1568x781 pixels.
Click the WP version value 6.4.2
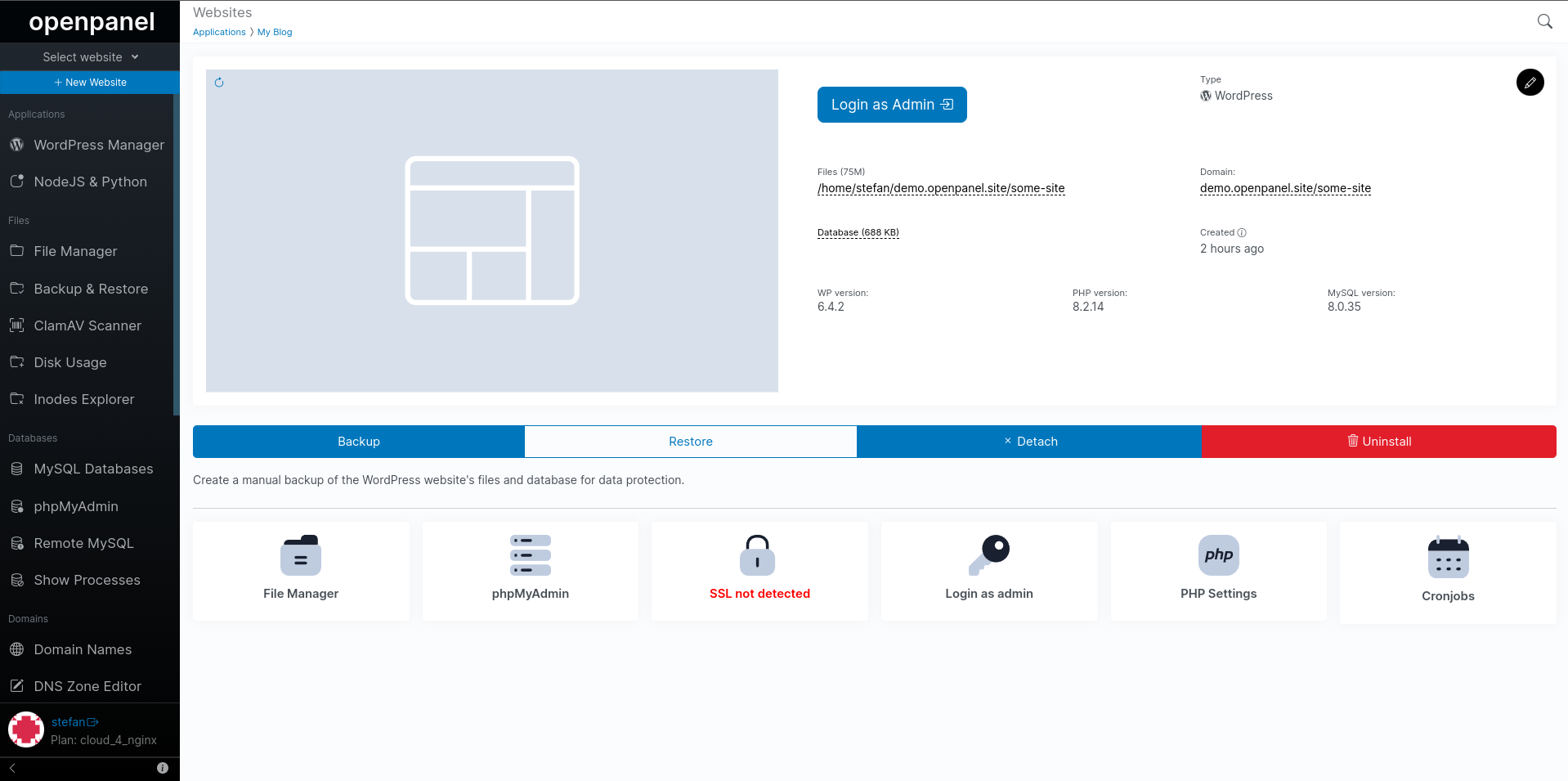tap(831, 307)
